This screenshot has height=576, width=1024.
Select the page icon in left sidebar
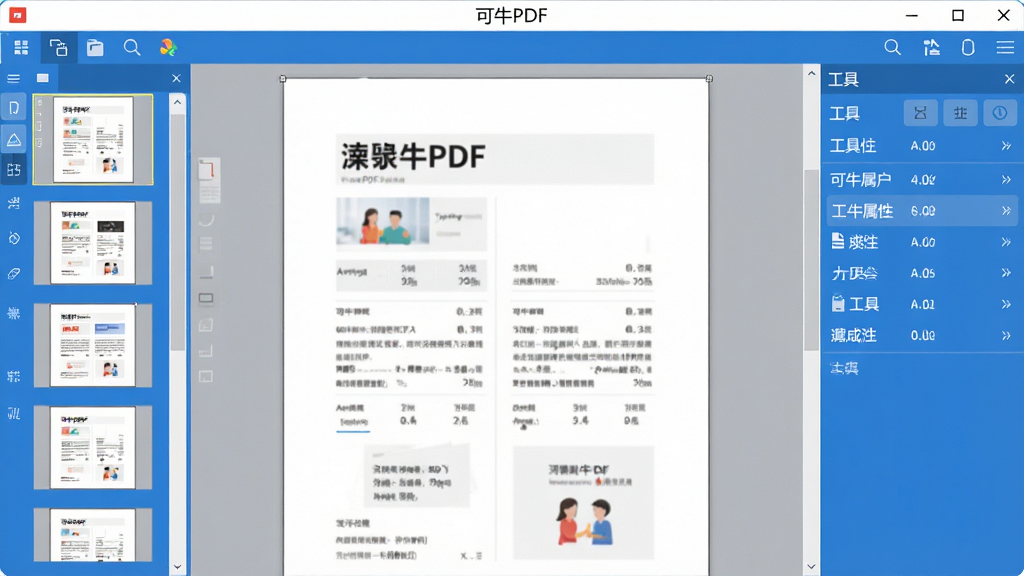[x=14, y=108]
